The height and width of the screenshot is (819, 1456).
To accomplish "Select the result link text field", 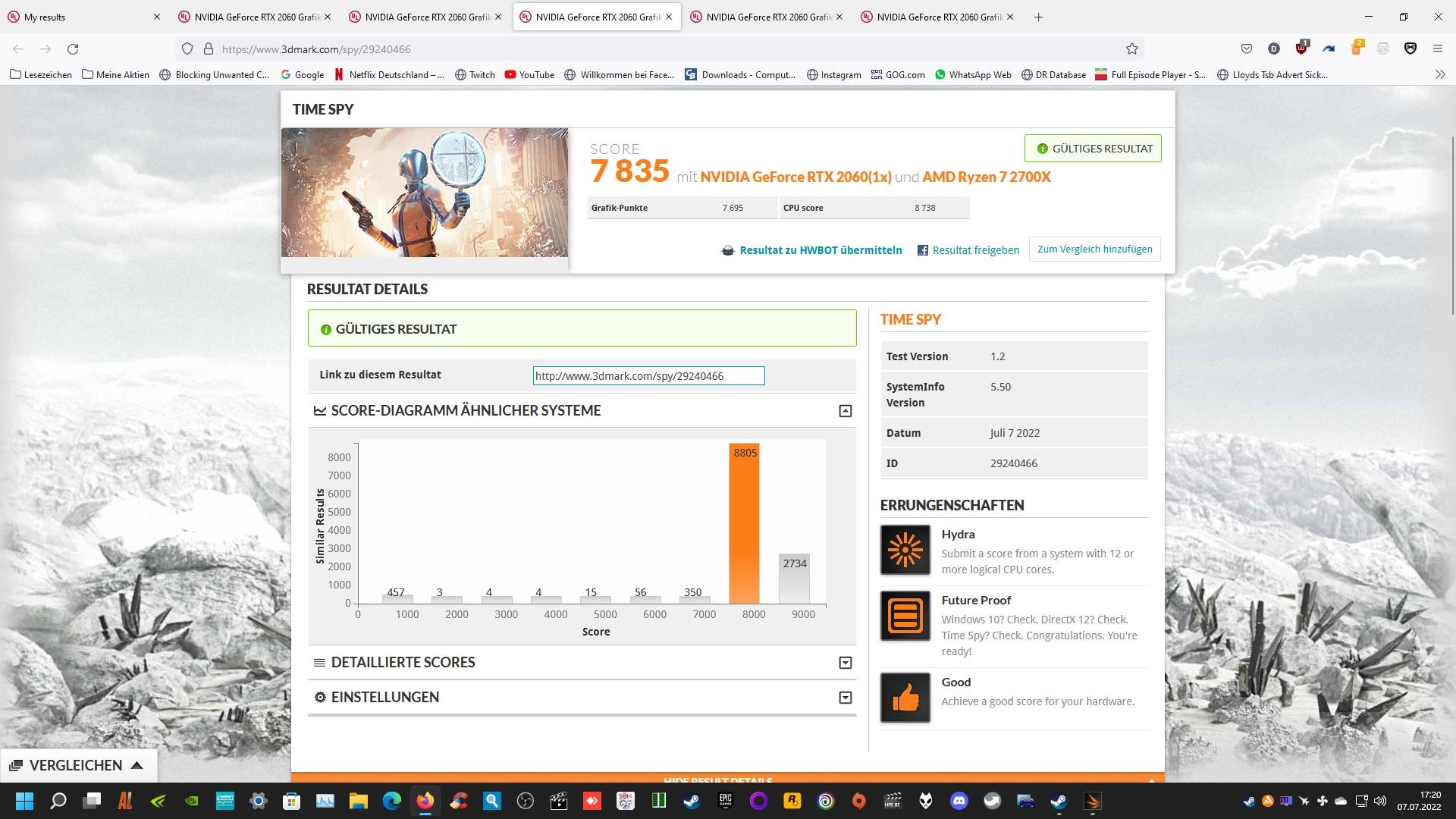I will tap(648, 375).
